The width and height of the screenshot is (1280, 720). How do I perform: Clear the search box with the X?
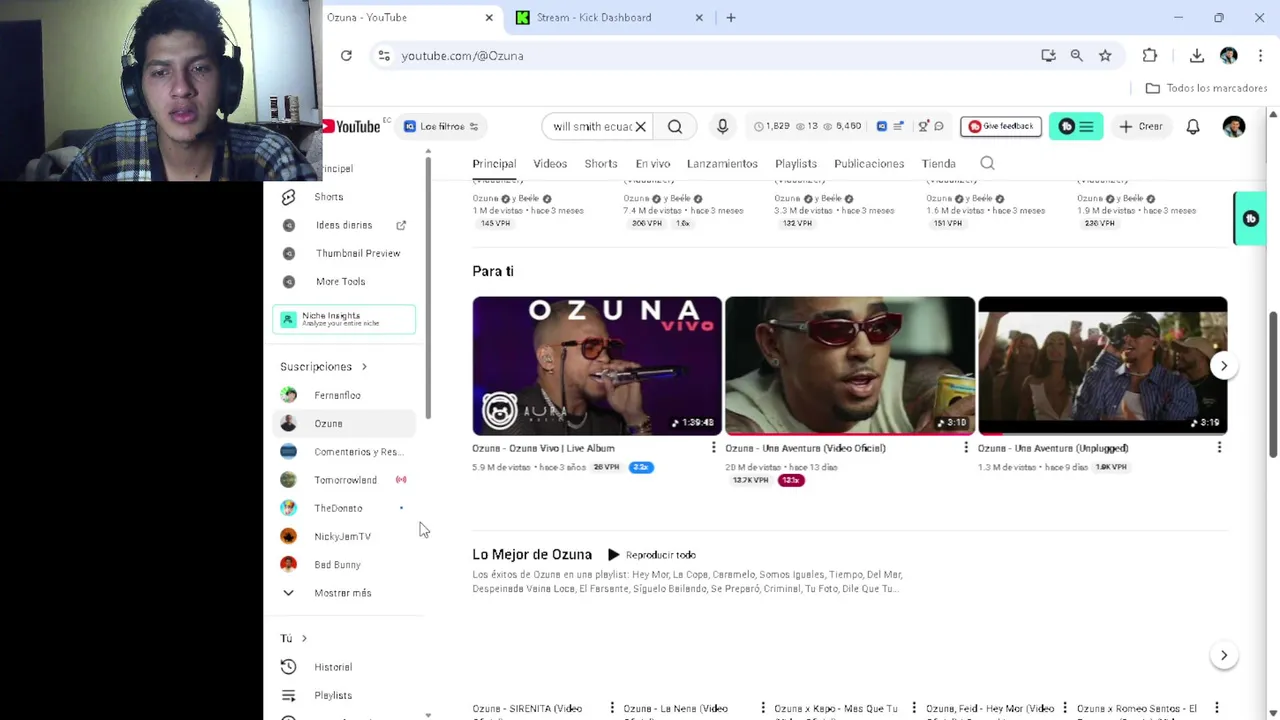click(x=640, y=126)
